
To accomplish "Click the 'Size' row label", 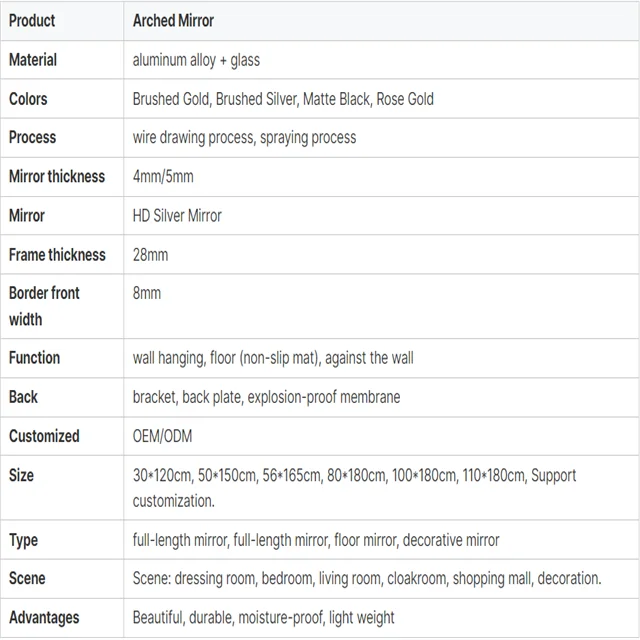I will click(x=21, y=475).
